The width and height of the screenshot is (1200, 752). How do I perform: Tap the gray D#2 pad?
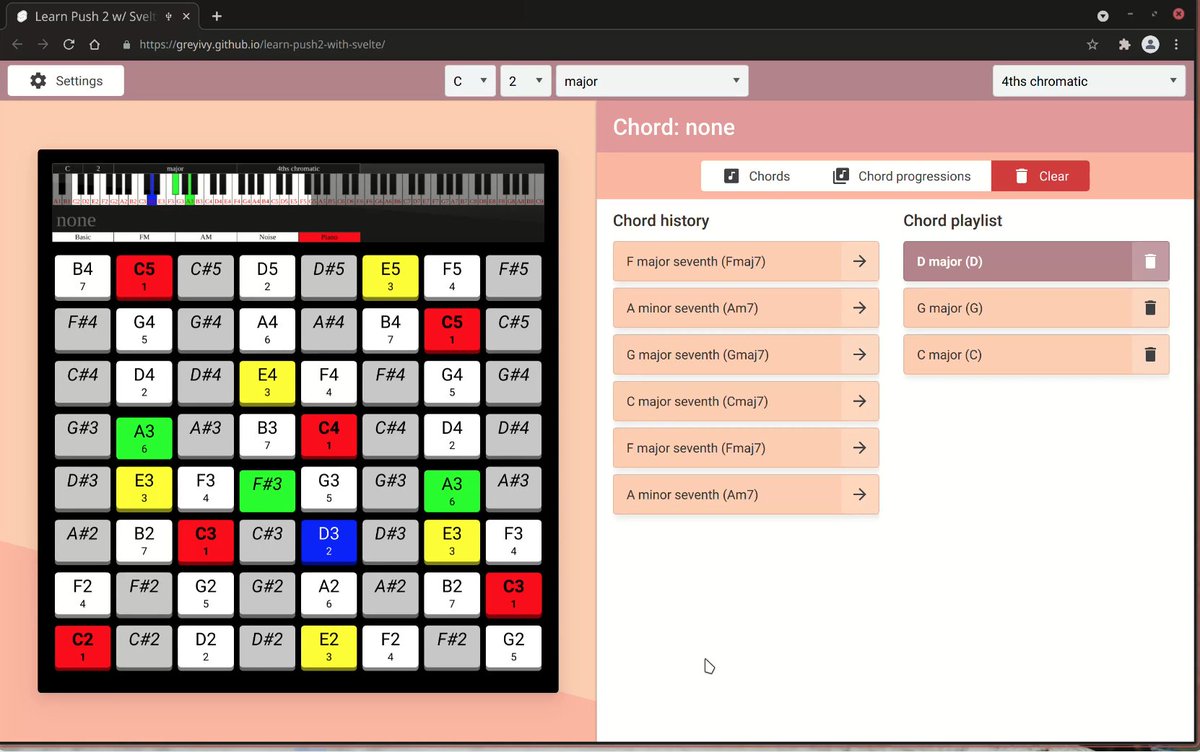point(267,646)
